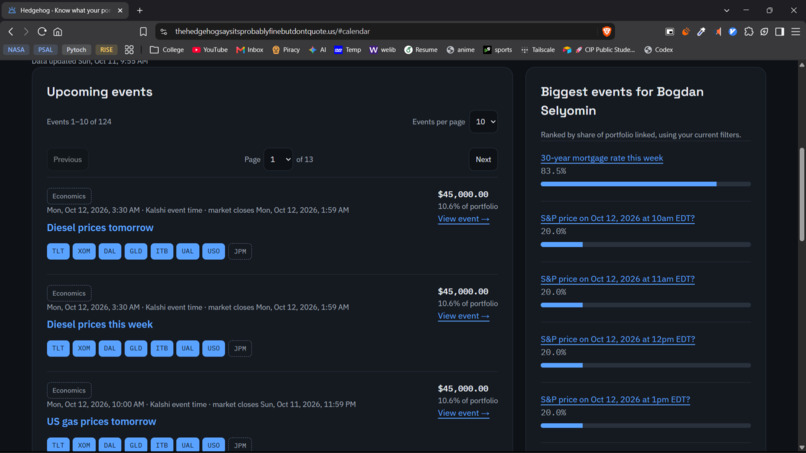This screenshot has width=806, height=453.
Task: Click the Previous page button
Action: (67, 159)
